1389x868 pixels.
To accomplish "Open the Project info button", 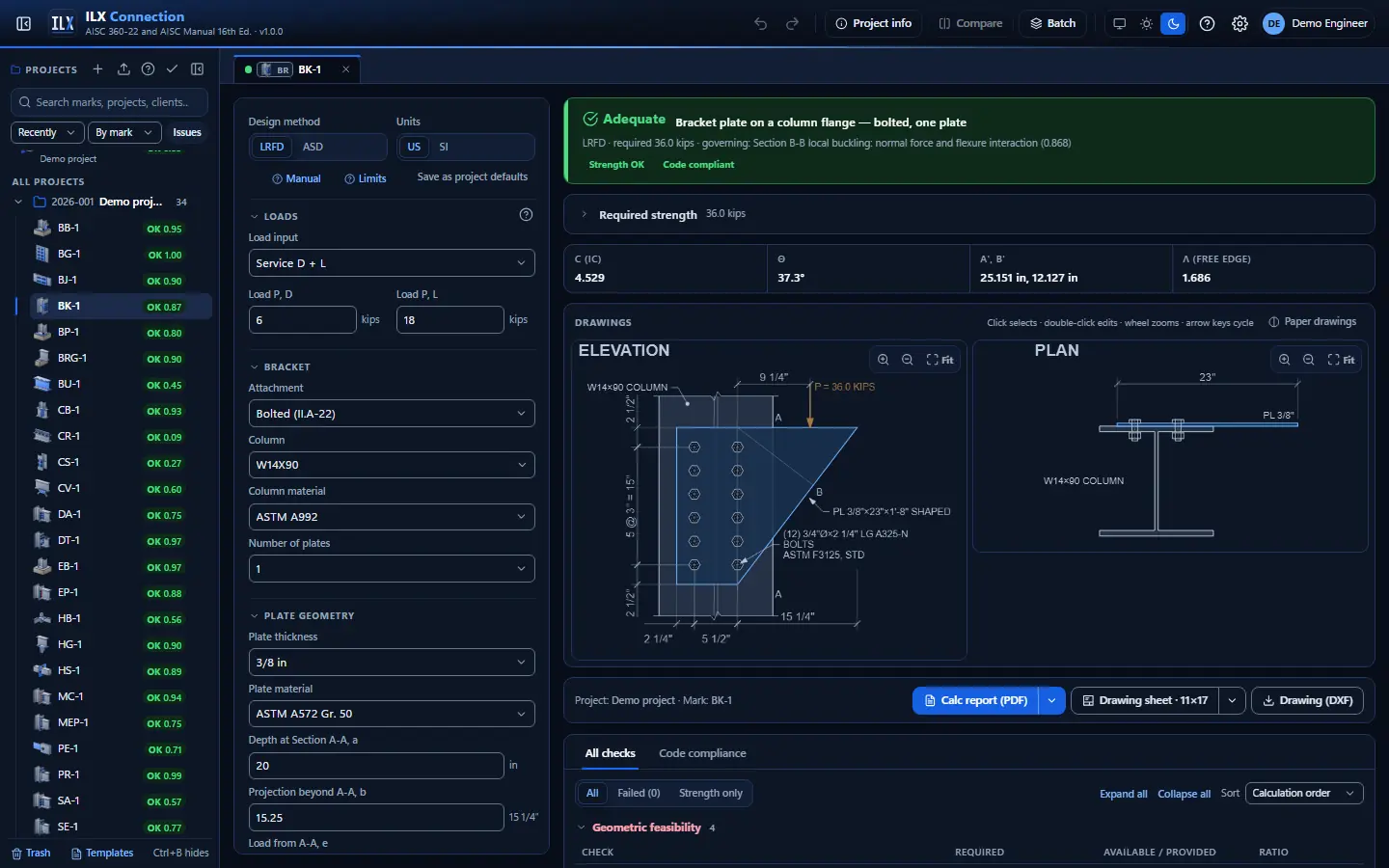I will (x=873, y=23).
